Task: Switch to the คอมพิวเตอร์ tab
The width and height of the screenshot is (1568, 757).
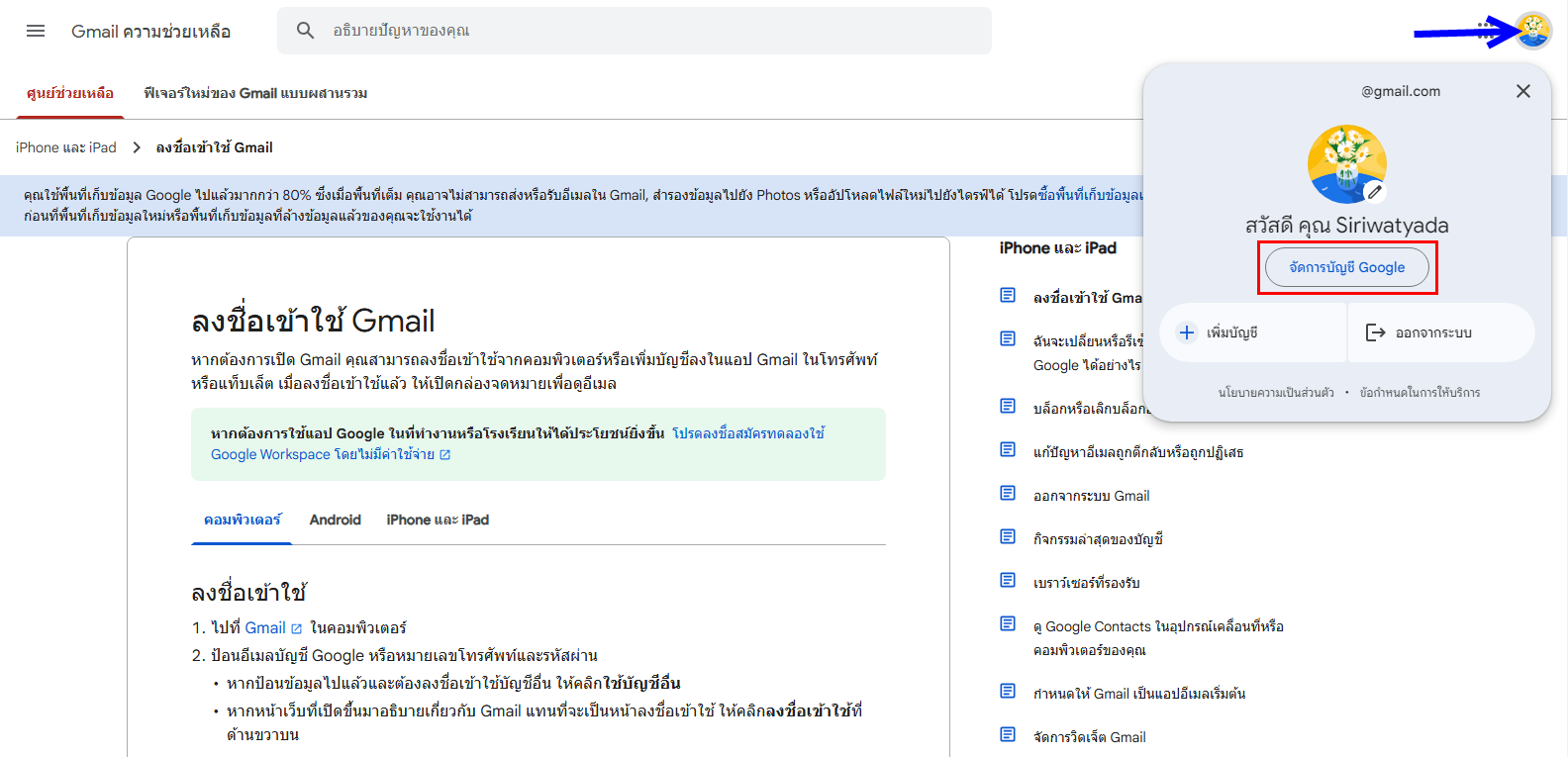Action: coord(242,520)
